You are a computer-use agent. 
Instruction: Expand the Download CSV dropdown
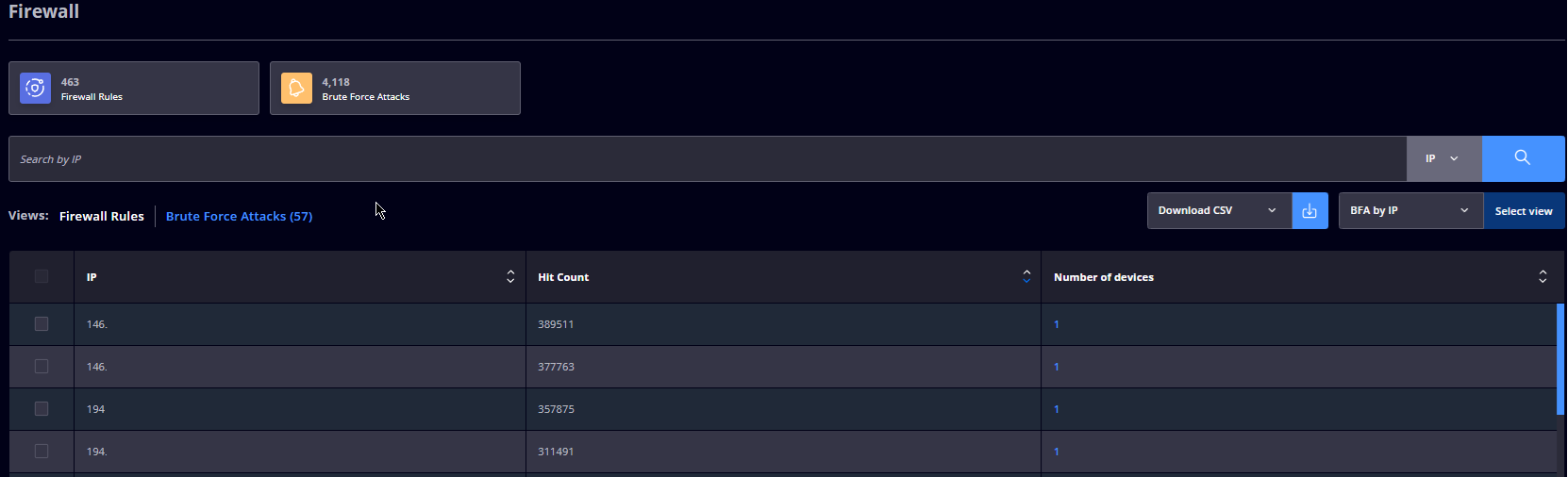pyautogui.click(x=1219, y=211)
